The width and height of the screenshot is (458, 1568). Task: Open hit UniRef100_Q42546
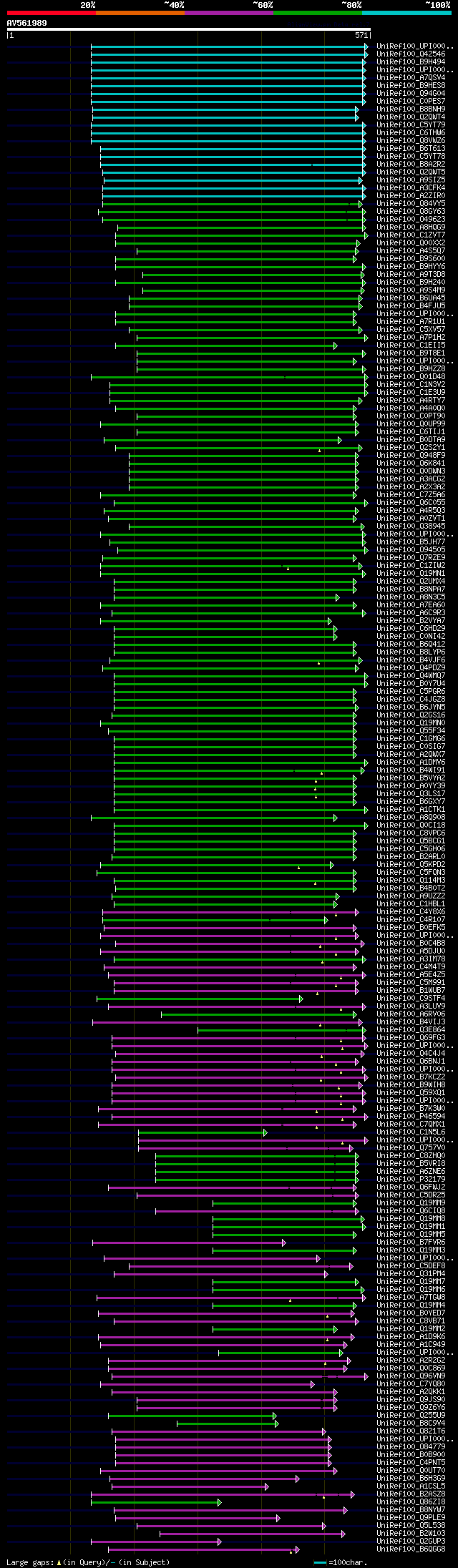pos(411,54)
